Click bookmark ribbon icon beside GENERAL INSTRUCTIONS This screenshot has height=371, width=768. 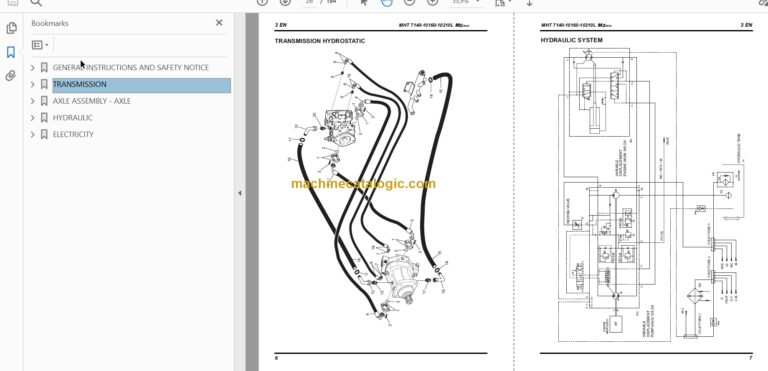44,68
